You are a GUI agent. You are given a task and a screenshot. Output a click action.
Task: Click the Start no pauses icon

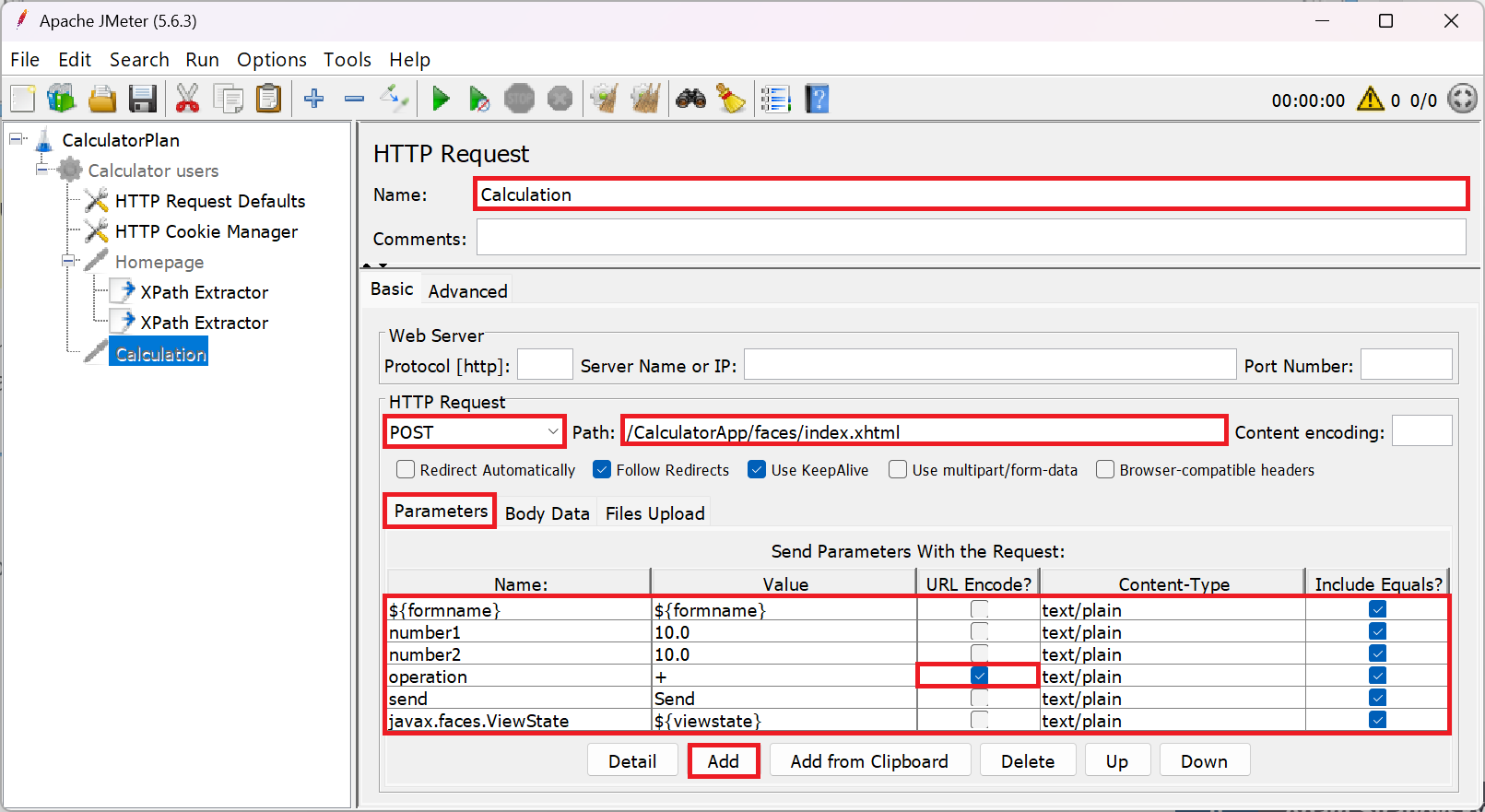pos(479,99)
